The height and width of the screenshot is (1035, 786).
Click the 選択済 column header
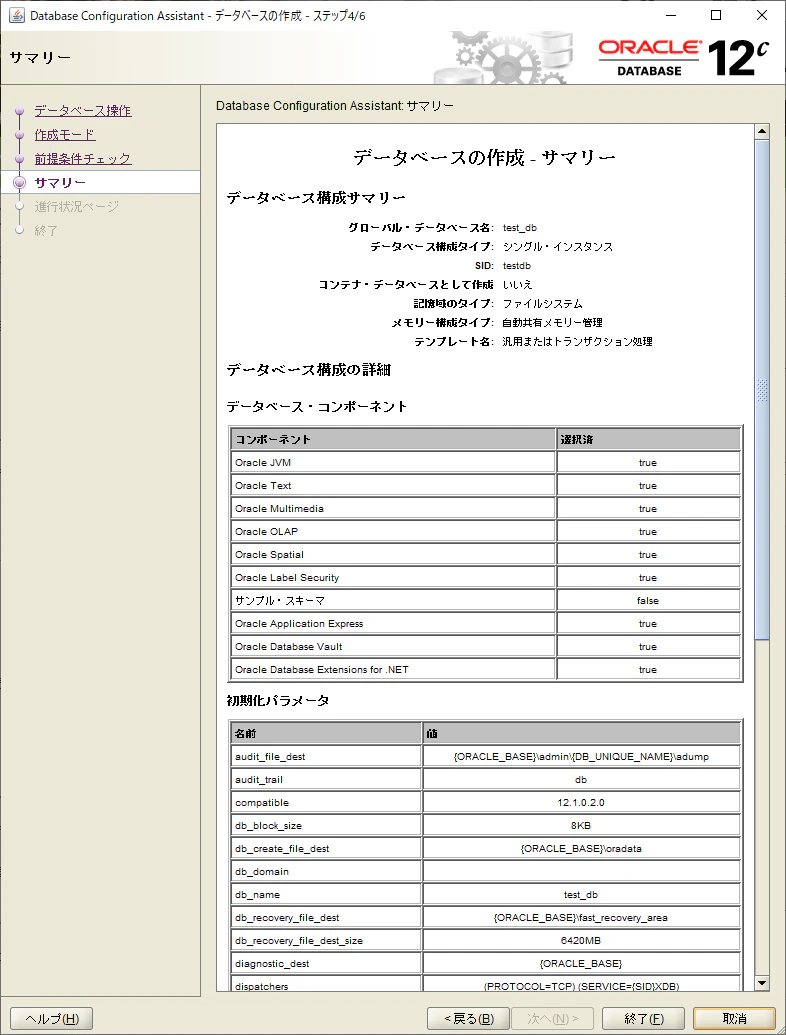[x=648, y=440]
